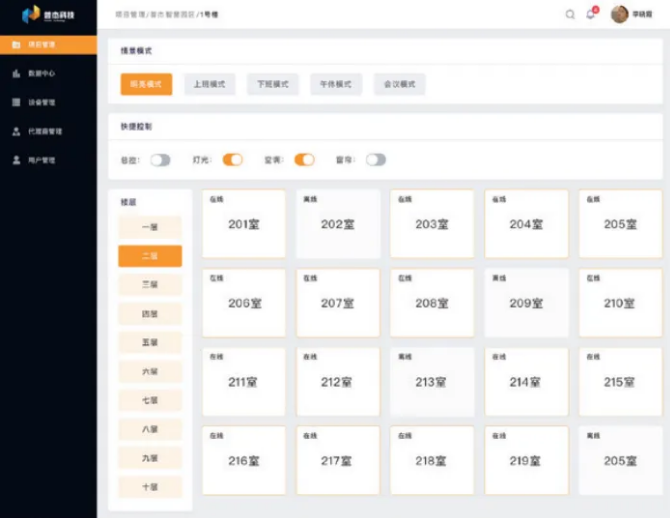Image resolution: width=670 pixels, height=518 pixels.
Task: Click the 用户管理 user icon
Action: click(x=16, y=160)
